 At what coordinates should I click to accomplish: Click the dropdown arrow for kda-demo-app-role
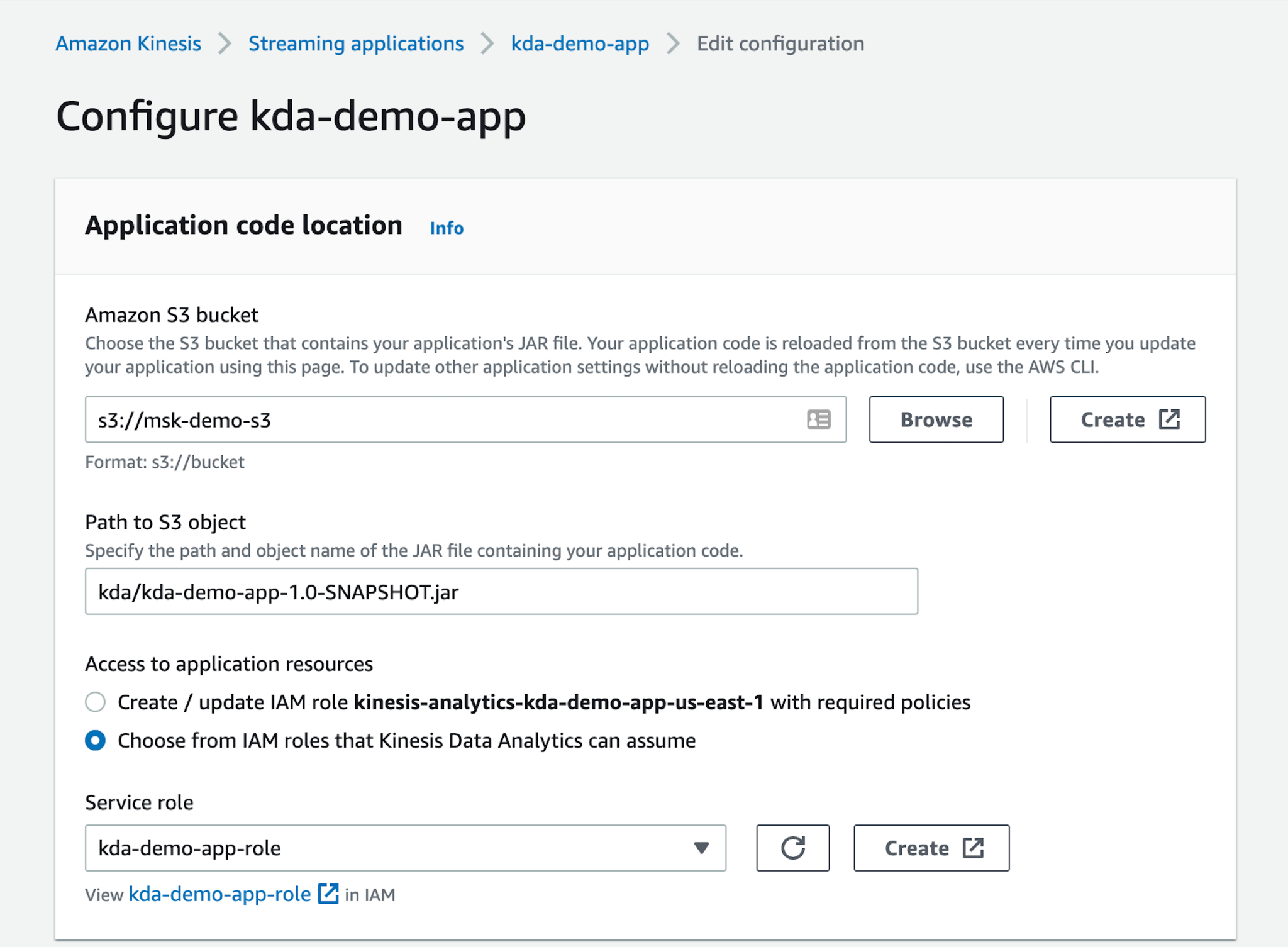tap(701, 848)
